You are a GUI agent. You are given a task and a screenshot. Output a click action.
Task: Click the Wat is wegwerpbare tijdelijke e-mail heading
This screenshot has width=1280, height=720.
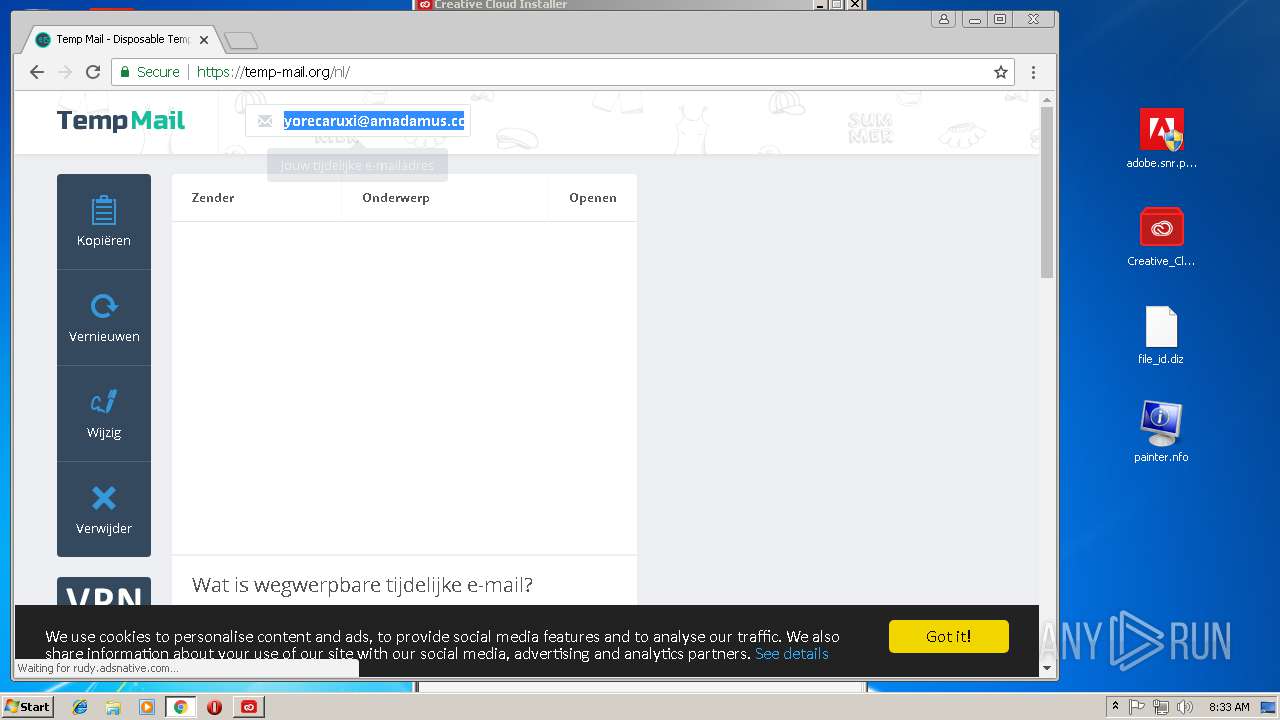(x=362, y=585)
